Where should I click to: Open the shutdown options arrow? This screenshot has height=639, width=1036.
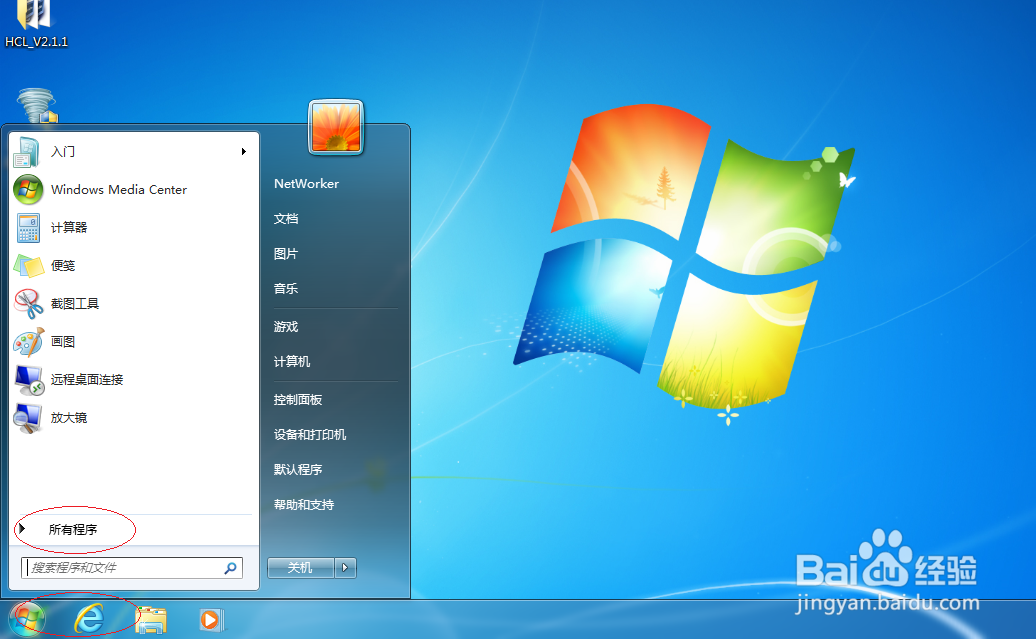(x=345, y=568)
